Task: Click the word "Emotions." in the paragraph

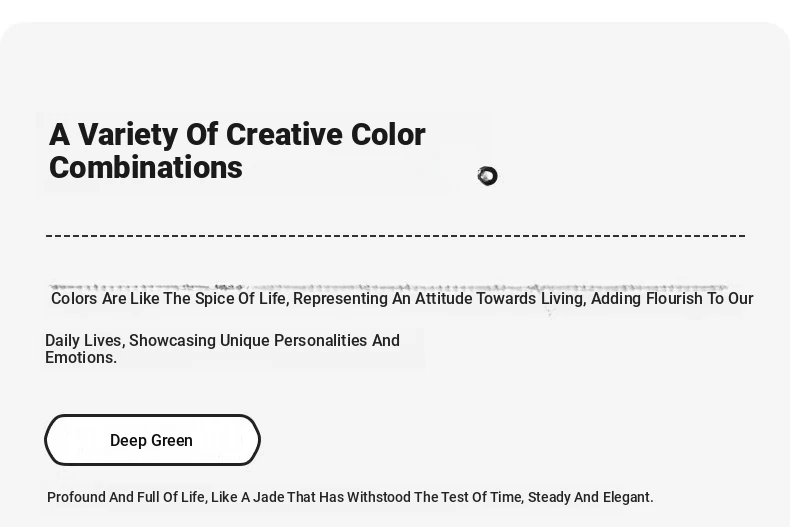Action: pyautogui.click(x=81, y=357)
